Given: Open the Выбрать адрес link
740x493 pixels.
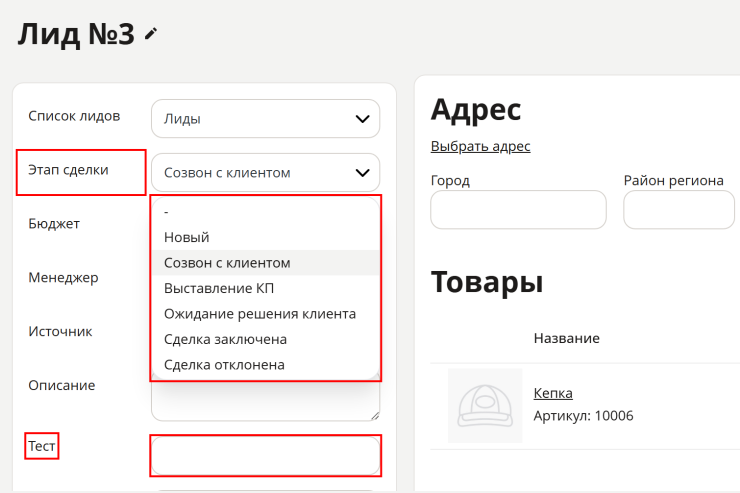Looking at the screenshot, I should 480,146.
